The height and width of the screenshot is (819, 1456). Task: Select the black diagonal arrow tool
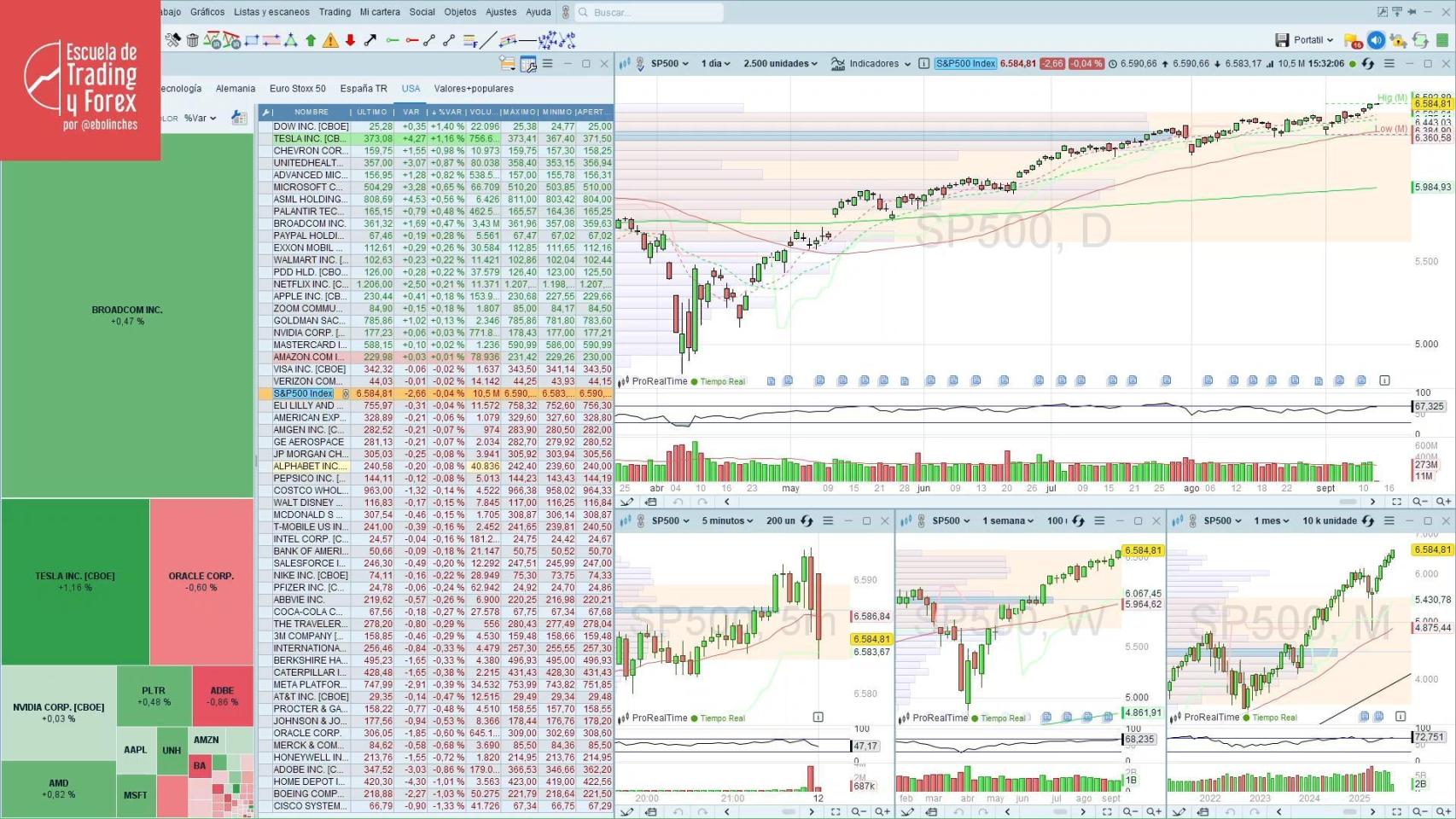370,40
